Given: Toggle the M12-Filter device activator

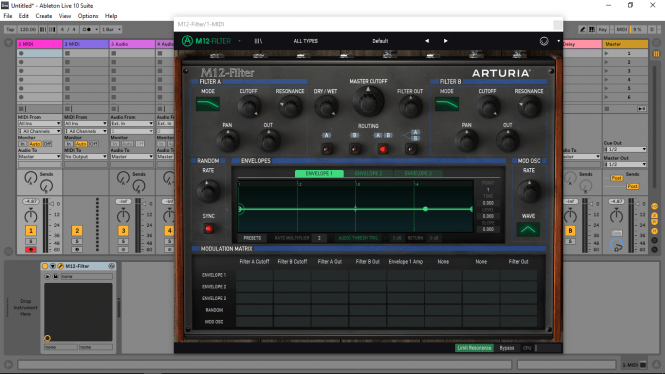Looking at the screenshot, I should click(x=45, y=266).
